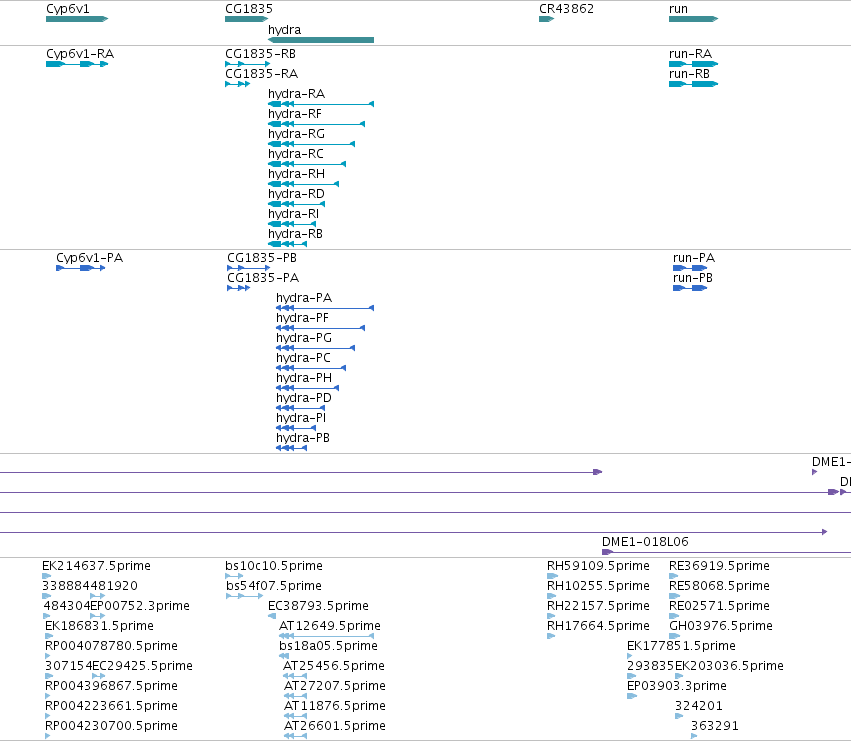Click transcript run-RA
This screenshot has width=851, height=741.
690,54
